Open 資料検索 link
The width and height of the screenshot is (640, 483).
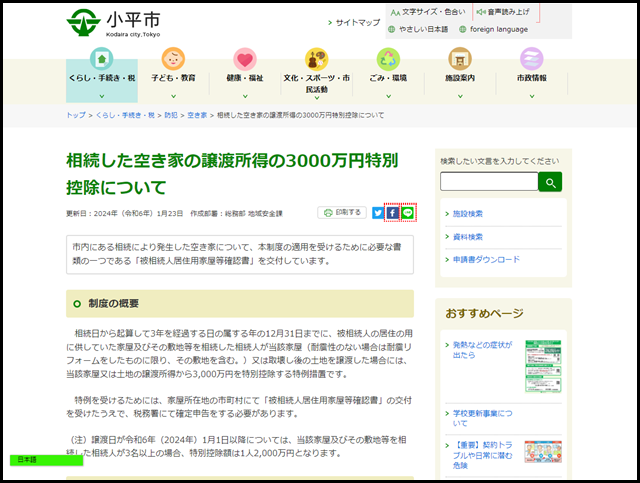point(468,237)
